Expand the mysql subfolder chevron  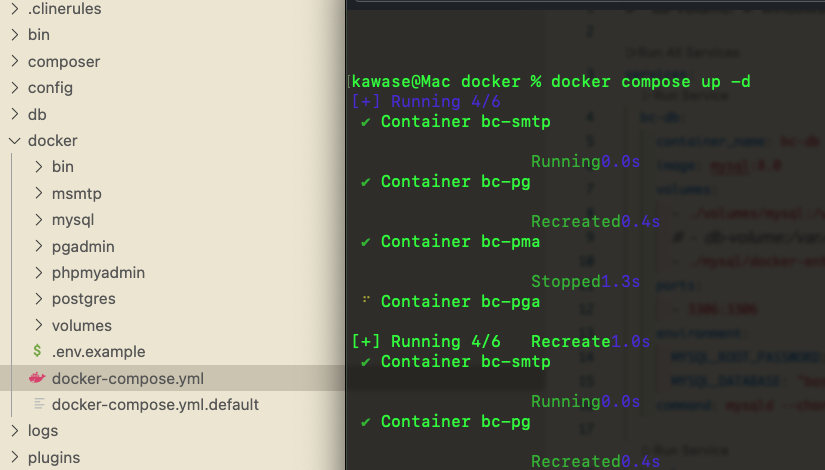(x=38, y=220)
